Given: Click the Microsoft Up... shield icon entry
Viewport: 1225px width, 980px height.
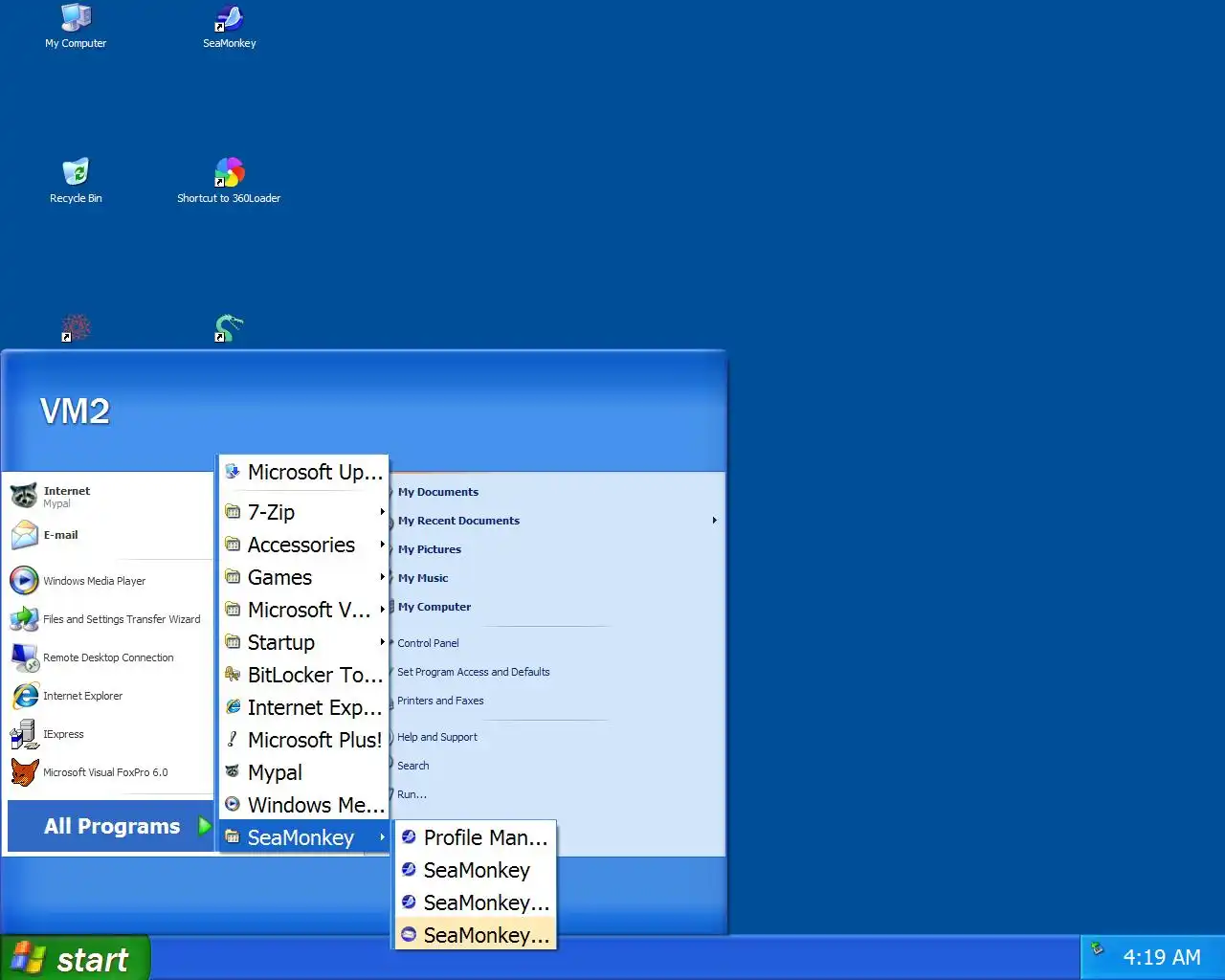Looking at the screenshot, I should click(x=303, y=472).
